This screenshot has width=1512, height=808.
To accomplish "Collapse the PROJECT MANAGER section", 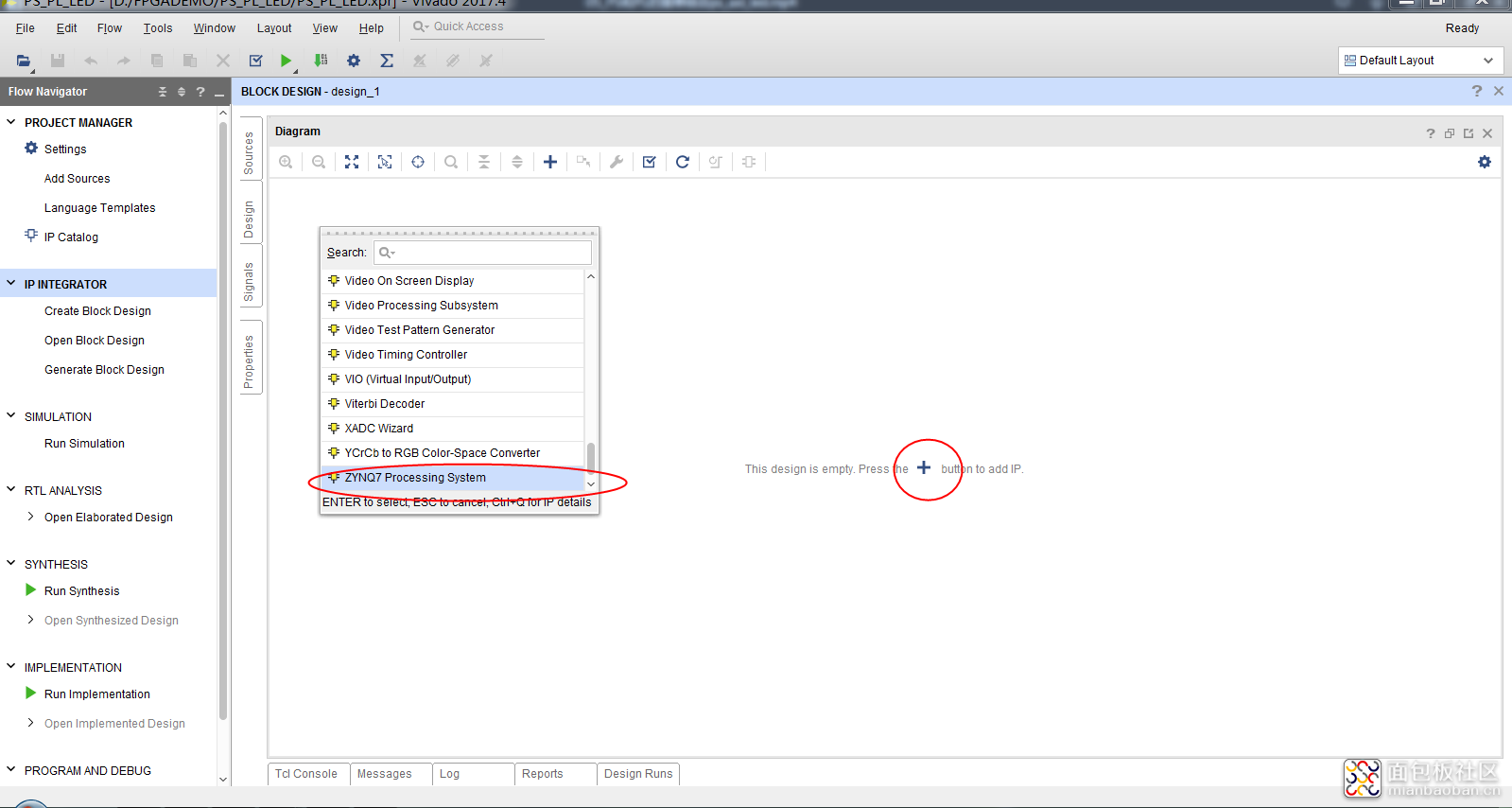I will coord(11,122).
